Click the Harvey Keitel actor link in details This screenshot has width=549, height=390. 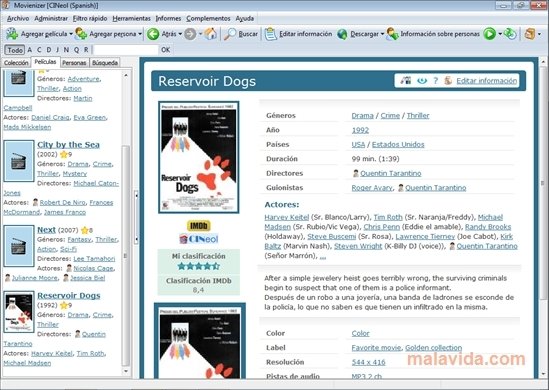tap(286, 217)
